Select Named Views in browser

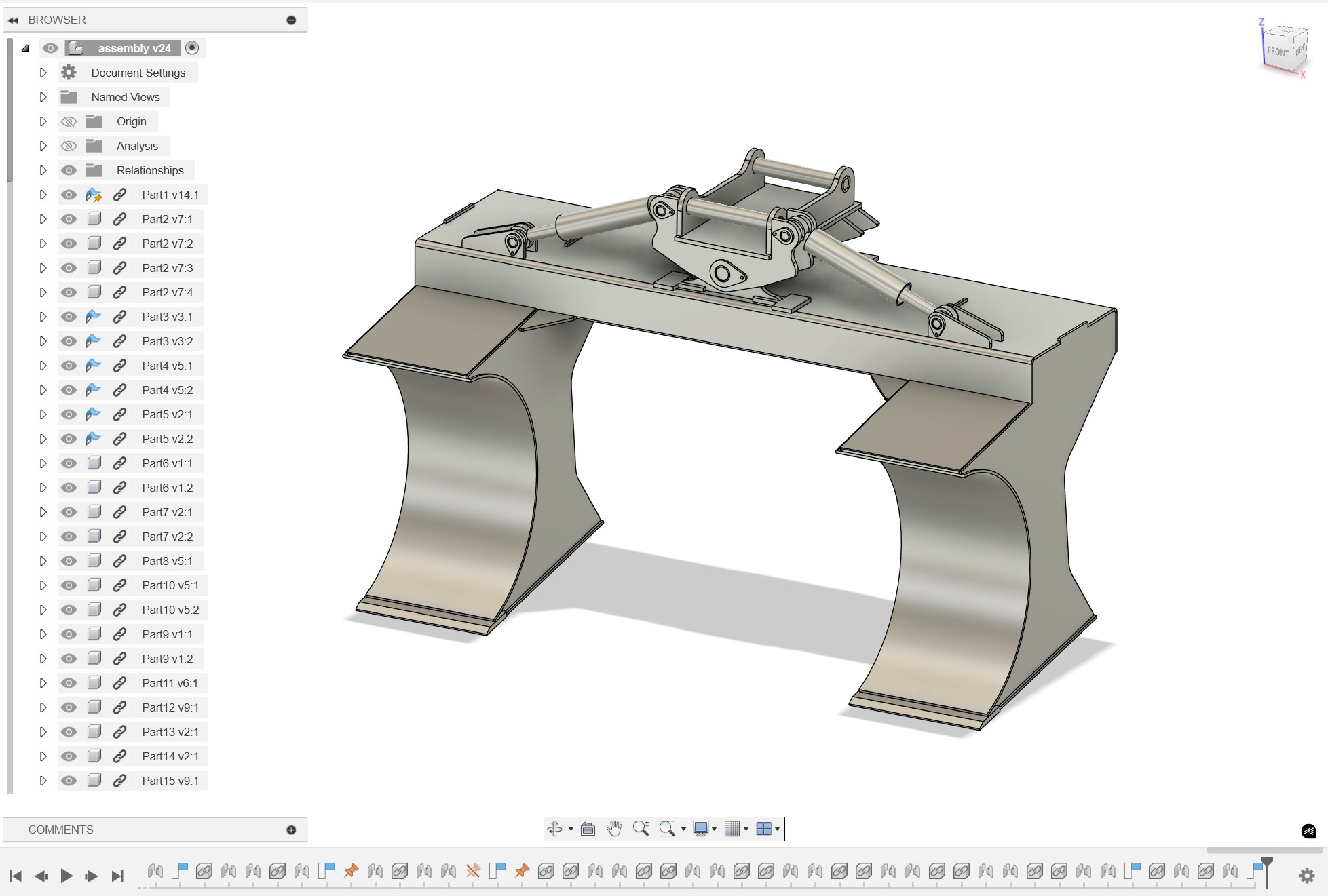click(126, 97)
